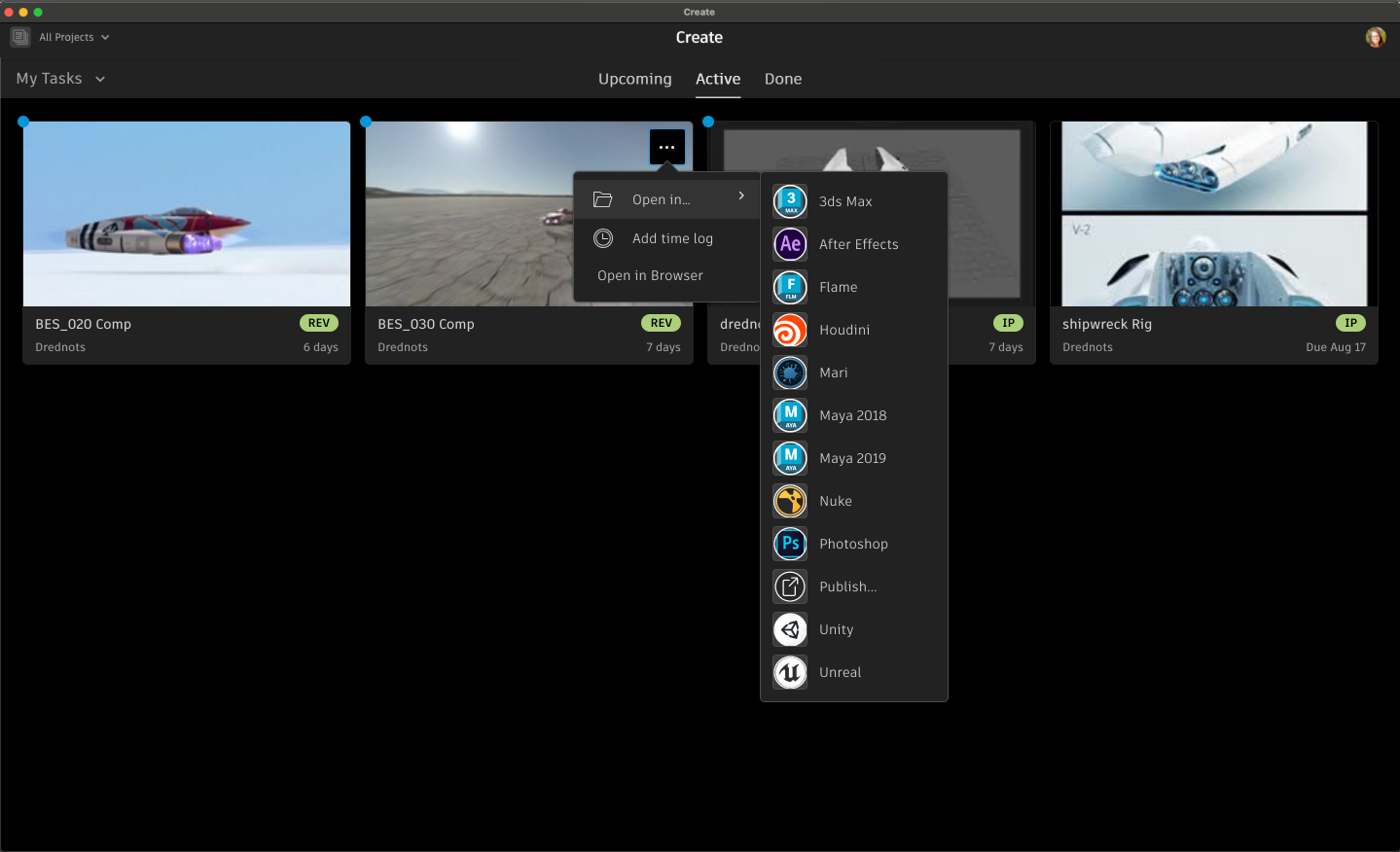Expand the Open in submenu arrow

click(x=741, y=195)
